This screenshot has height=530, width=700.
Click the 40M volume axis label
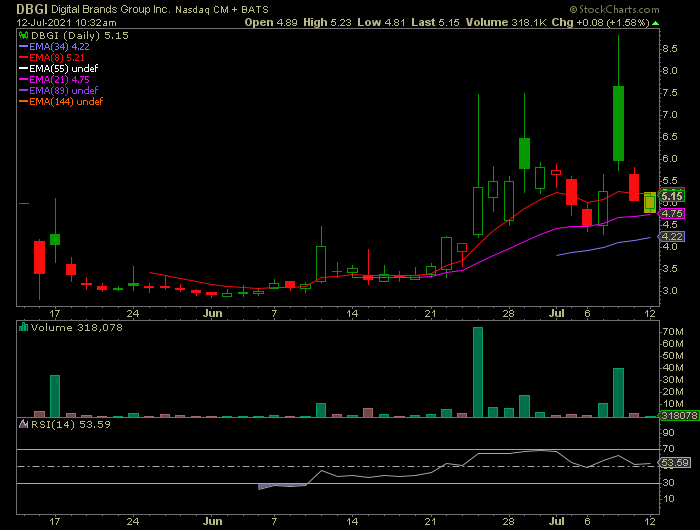pyautogui.click(x=672, y=368)
